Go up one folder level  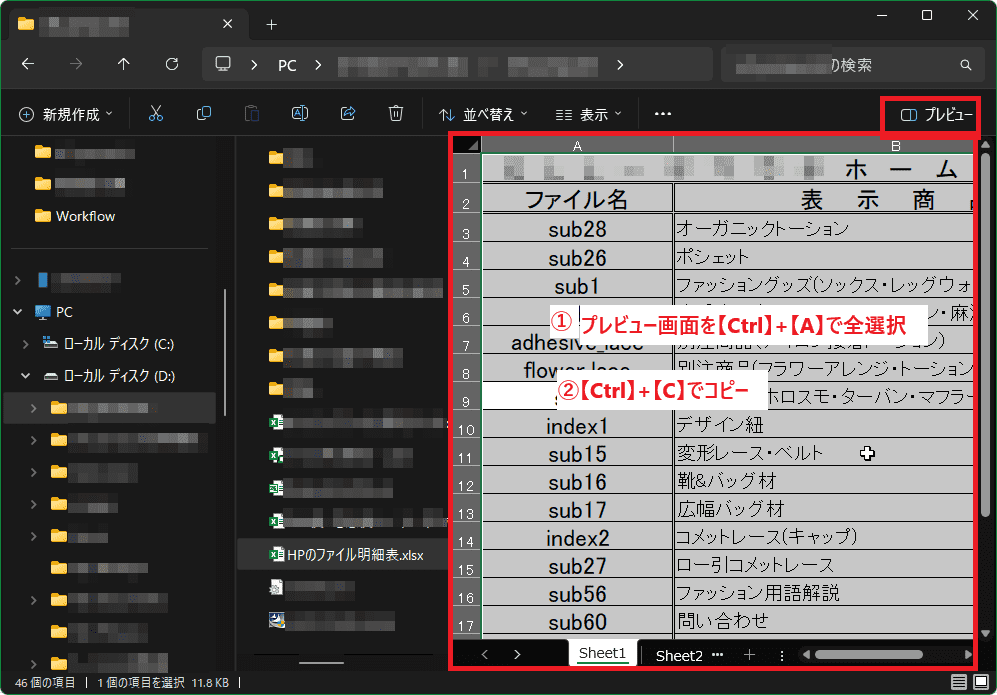coord(123,64)
